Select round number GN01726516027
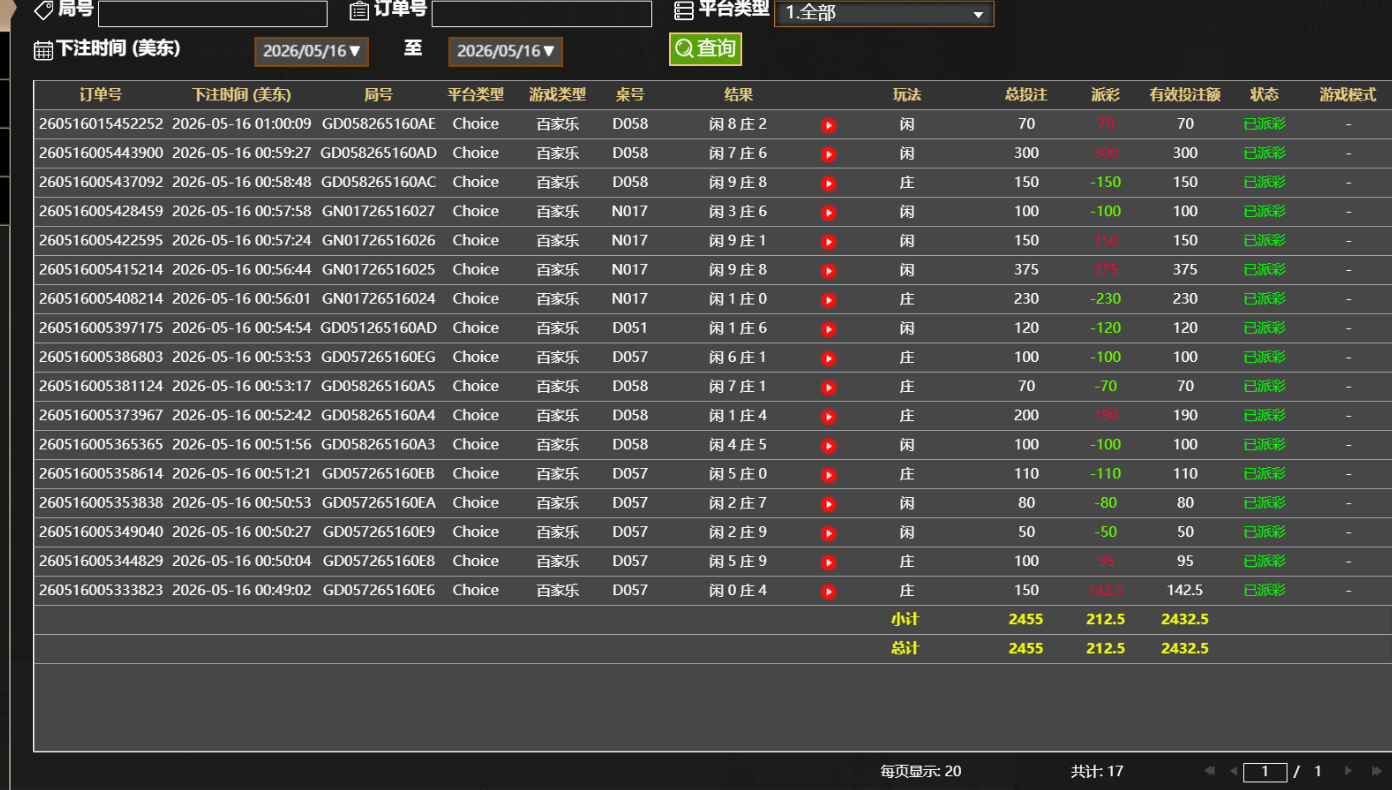Image resolution: width=1392 pixels, height=790 pixels. click(x=378, y=211)
